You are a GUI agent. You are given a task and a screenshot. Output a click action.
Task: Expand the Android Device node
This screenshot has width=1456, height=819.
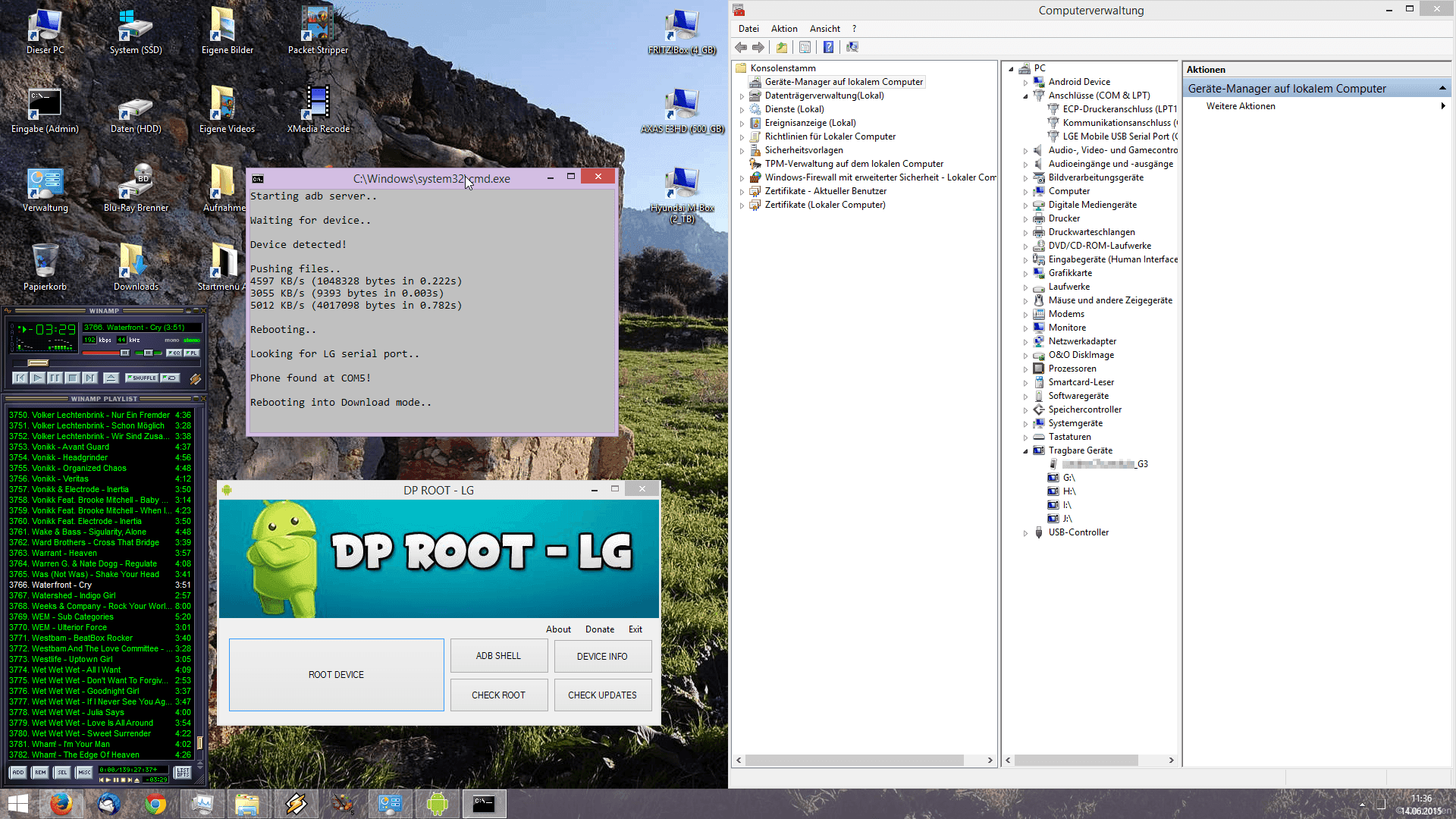point(1025,83)
